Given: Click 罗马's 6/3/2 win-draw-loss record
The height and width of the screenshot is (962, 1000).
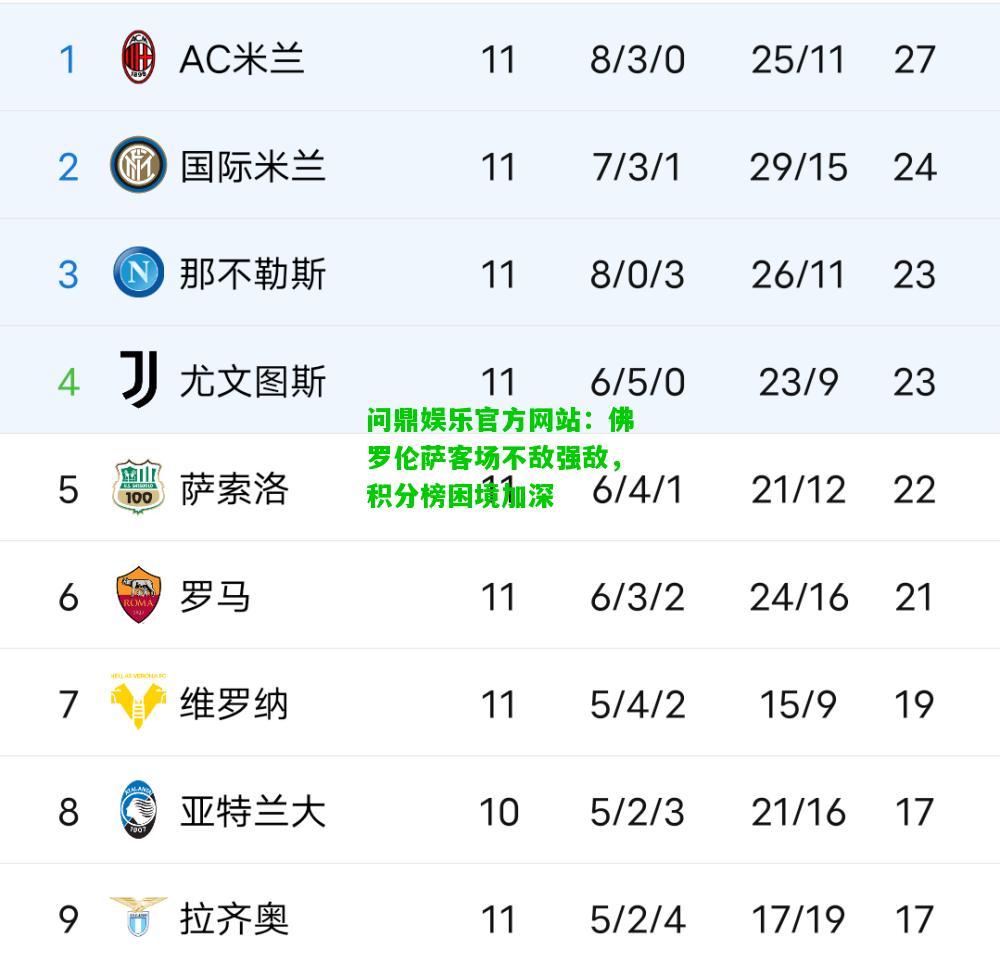Looking at the screenshot, I should [x=638, y=597].
